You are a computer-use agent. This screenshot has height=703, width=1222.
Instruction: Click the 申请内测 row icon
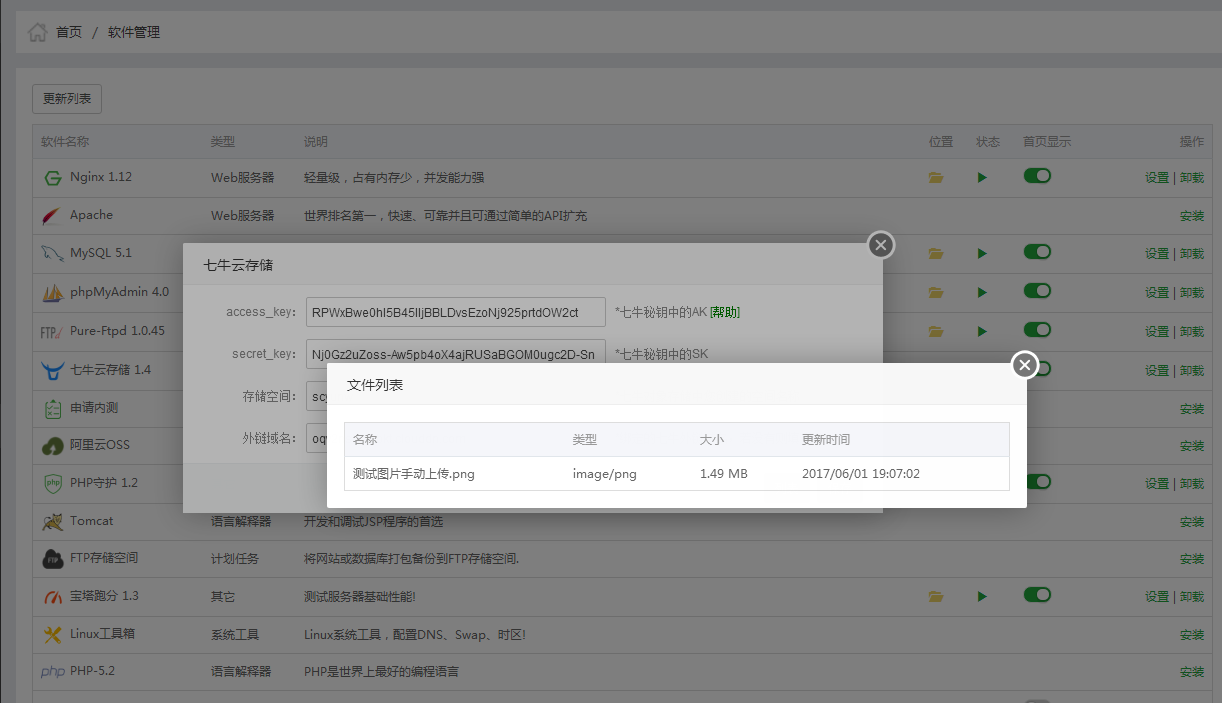click(52, 409)
